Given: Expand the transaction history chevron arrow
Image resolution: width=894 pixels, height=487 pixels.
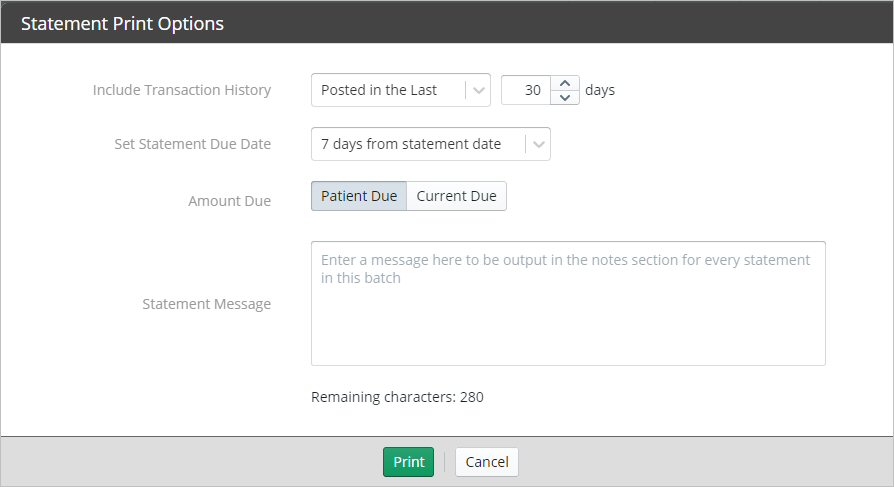Looking at the screenshot, I should point(479,90).
